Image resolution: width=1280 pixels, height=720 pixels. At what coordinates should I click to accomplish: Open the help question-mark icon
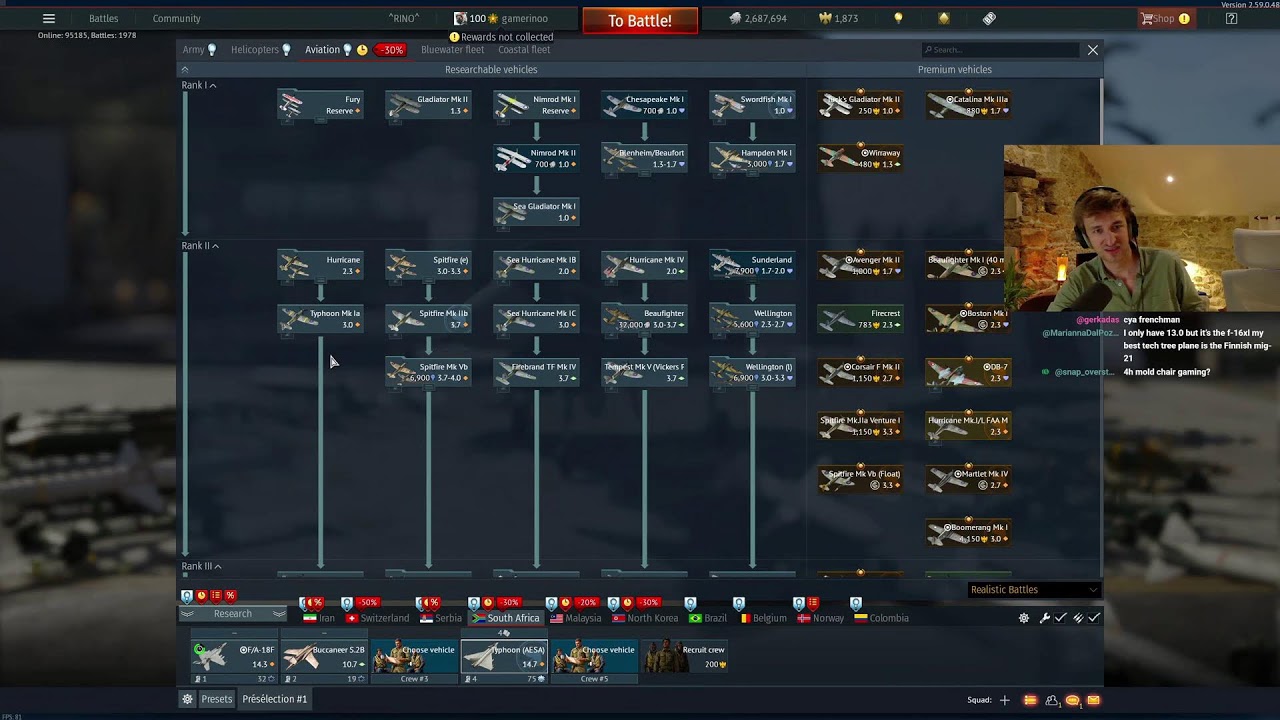[x=1231, y=18]
